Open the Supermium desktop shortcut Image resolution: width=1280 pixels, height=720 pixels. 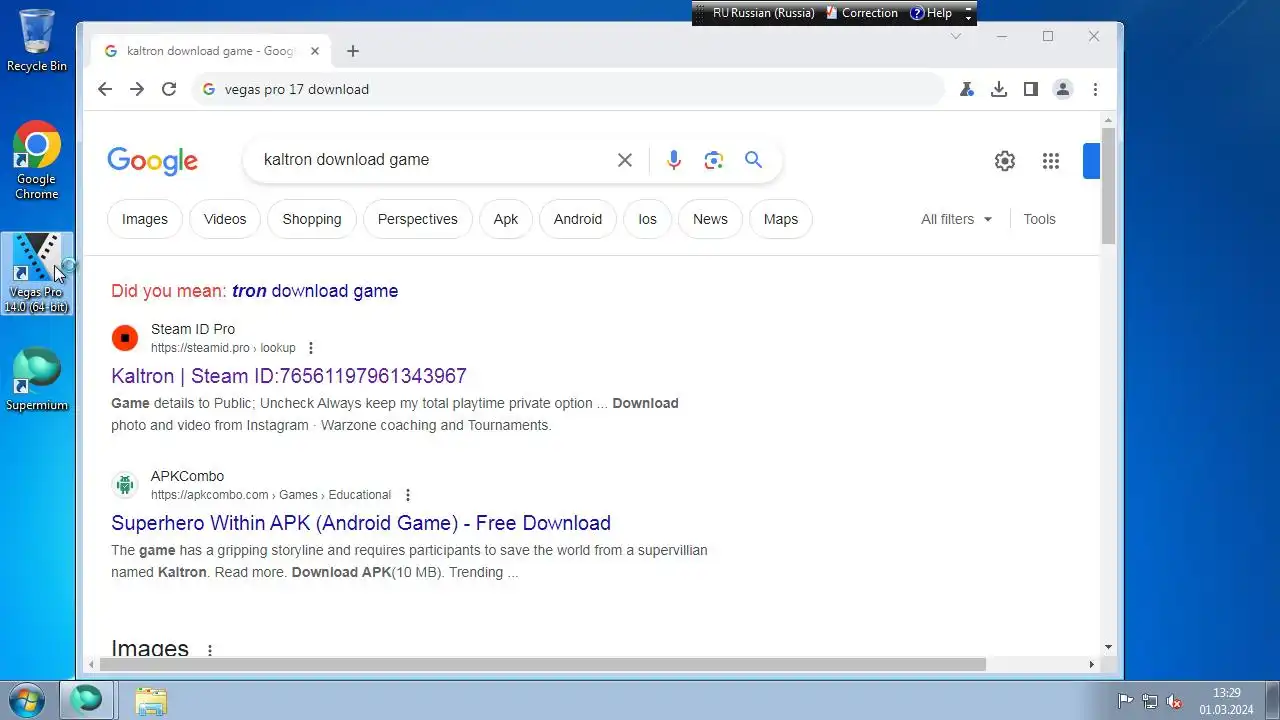coord(37,379)
